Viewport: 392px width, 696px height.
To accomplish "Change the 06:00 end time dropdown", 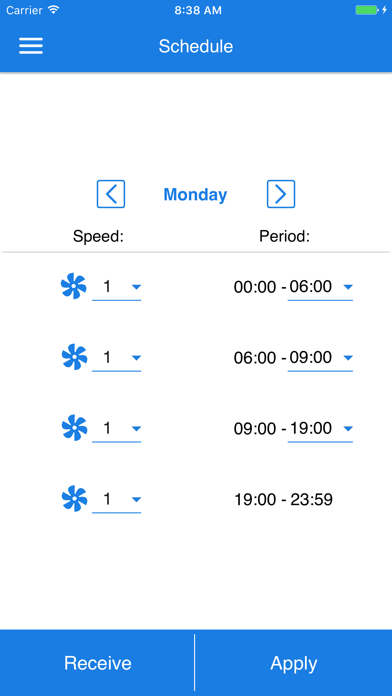I will 320,288.
